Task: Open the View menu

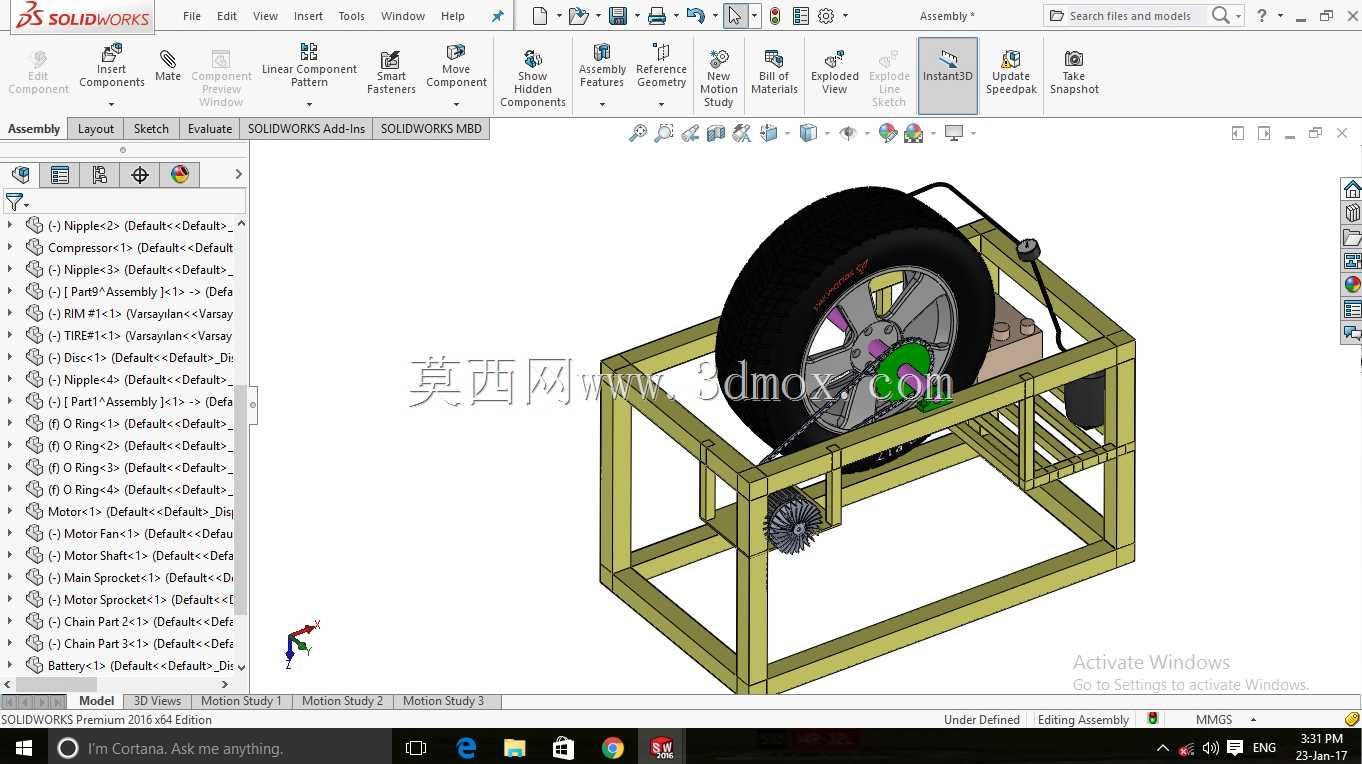Action: (x=266, y=16)
